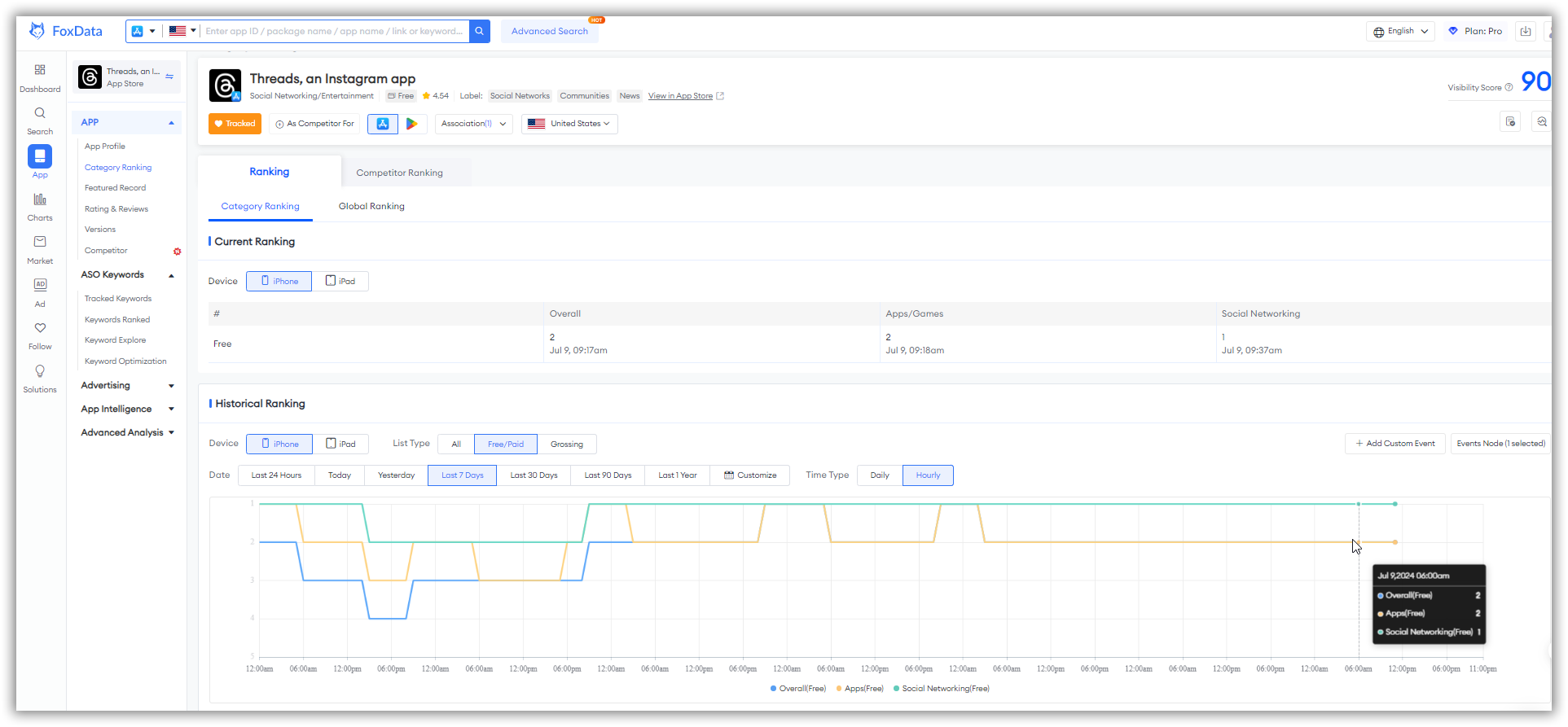Image resolution: width=1568 pixels, height=727 pixels.
Task: Open the United States country dropdown
Action: (x=569, y=124)
